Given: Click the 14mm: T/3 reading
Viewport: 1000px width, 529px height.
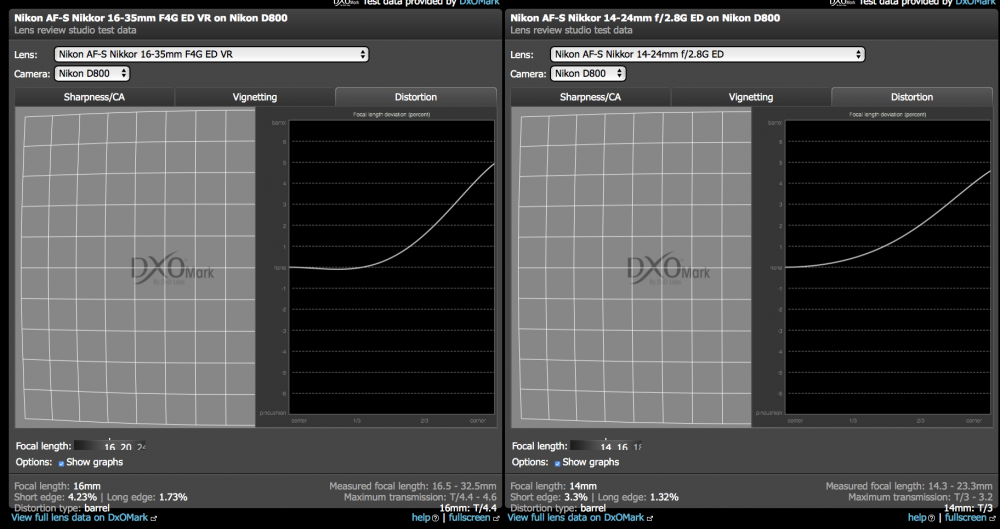Looking at the screenshot, I should (969, 509).
